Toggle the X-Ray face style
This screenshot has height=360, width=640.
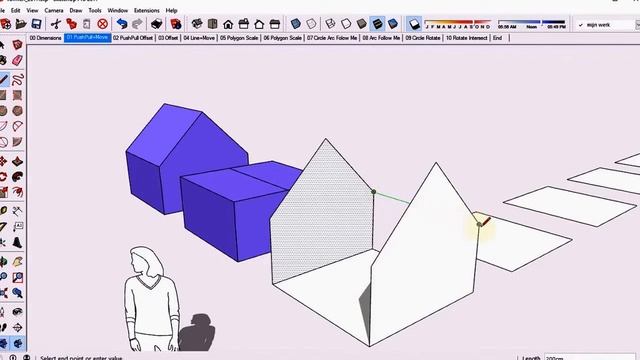[296, 24]
